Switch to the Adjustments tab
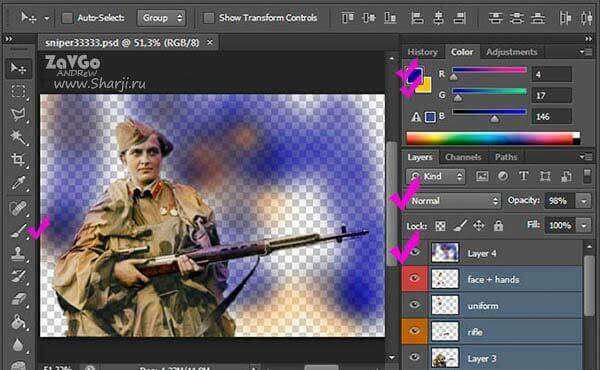 pyautogui.click(x=512, y=52)
